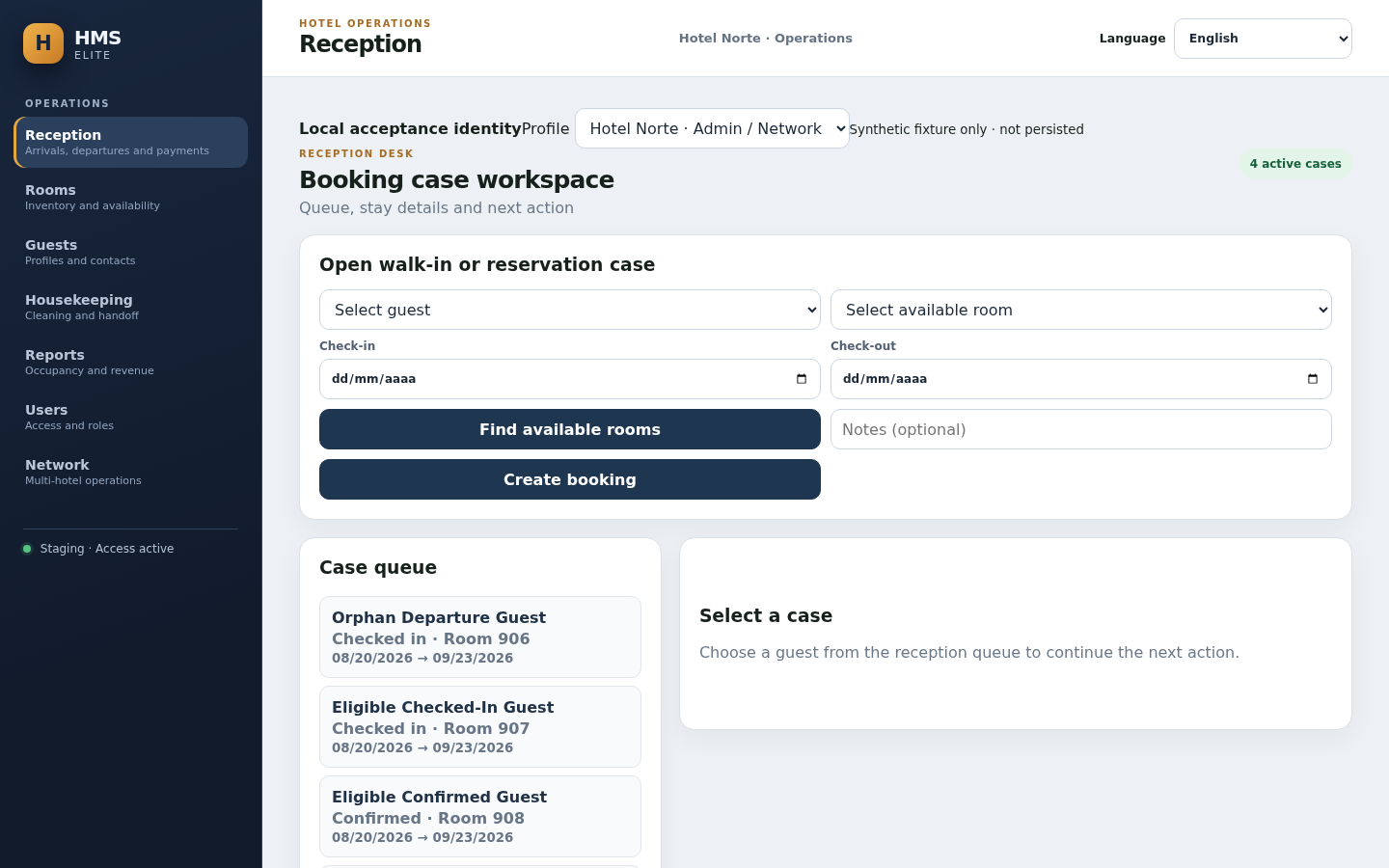Navigate to Guests profiles

click(x=131, y=252)
